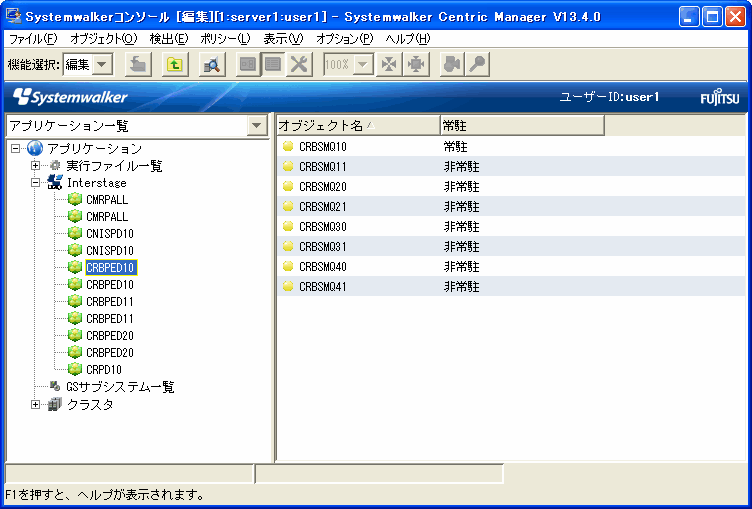The height and width of the screenshot is (509, 752).
Task: Sort by オブジェクト名 column header
Action: click(x=358, y=126)
